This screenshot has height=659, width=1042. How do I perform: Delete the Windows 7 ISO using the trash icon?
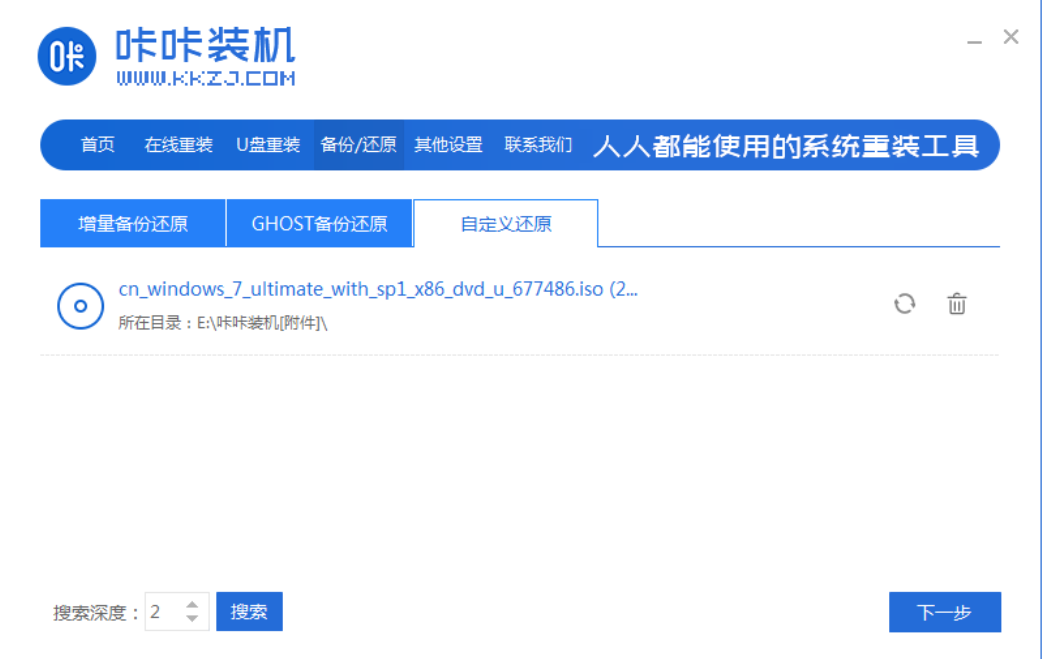[x=957, y=304]
